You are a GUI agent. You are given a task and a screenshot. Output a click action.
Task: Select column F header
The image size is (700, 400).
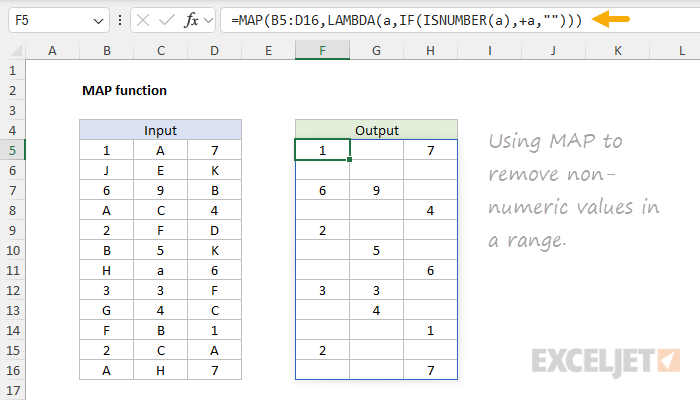[322, 50]
